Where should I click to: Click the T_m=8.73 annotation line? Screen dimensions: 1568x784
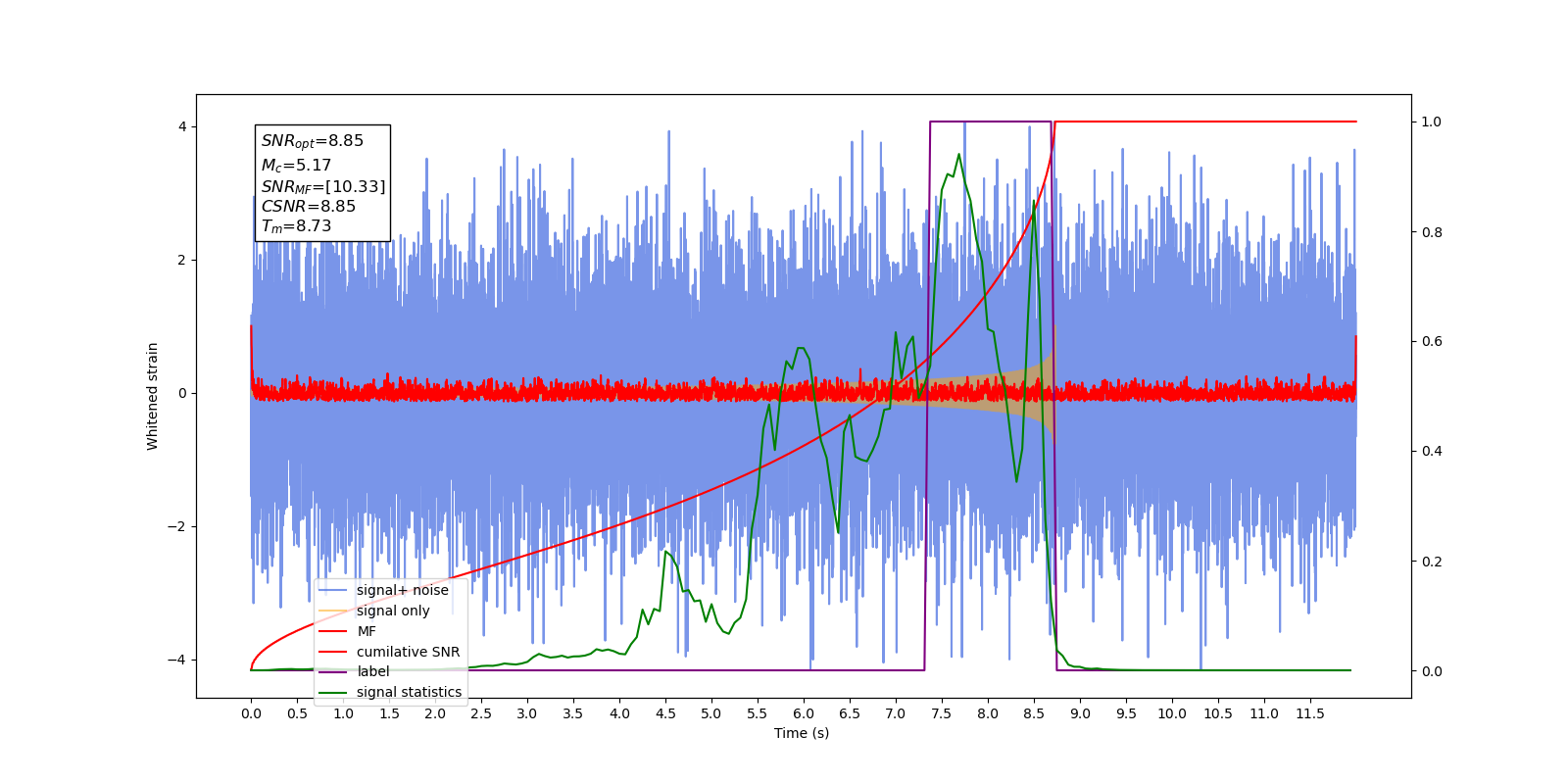tap(296, 226)
